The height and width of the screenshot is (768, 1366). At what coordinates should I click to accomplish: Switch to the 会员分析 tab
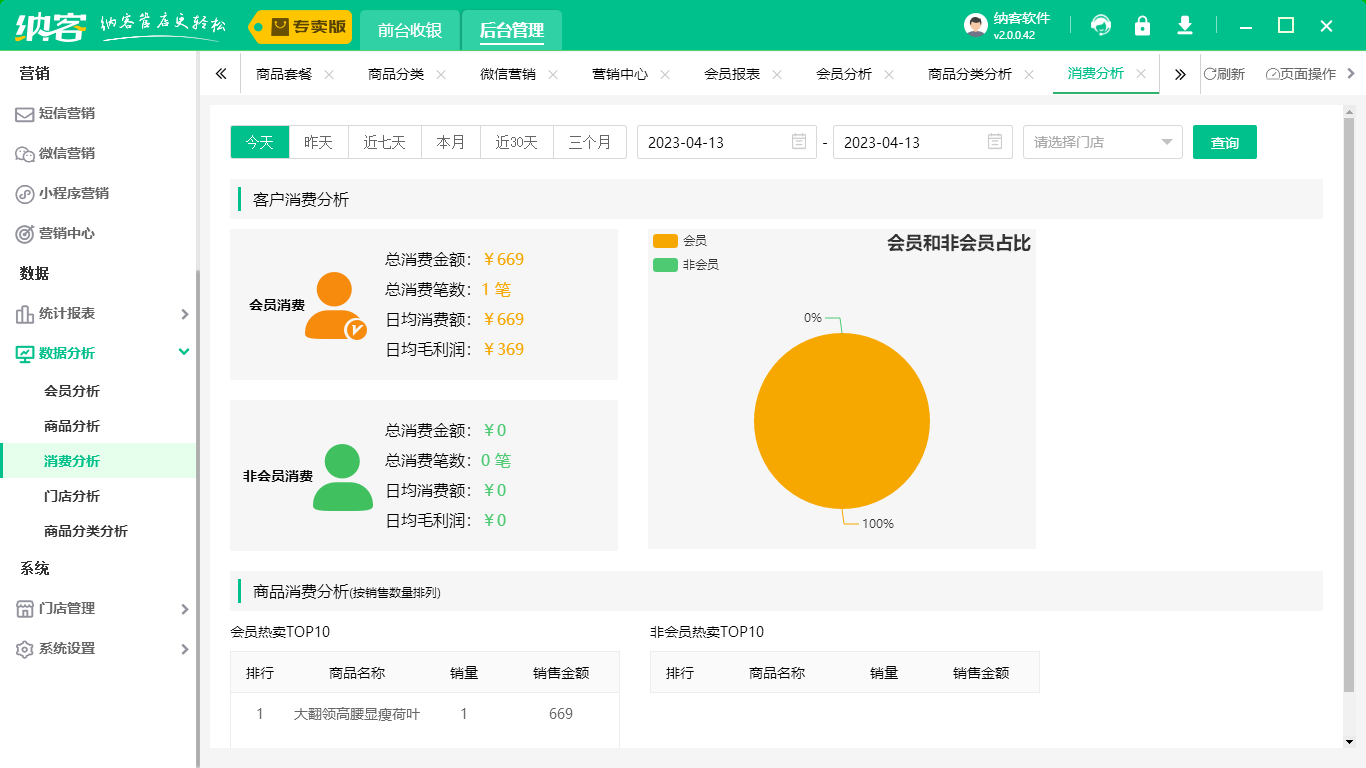(841, 73)
